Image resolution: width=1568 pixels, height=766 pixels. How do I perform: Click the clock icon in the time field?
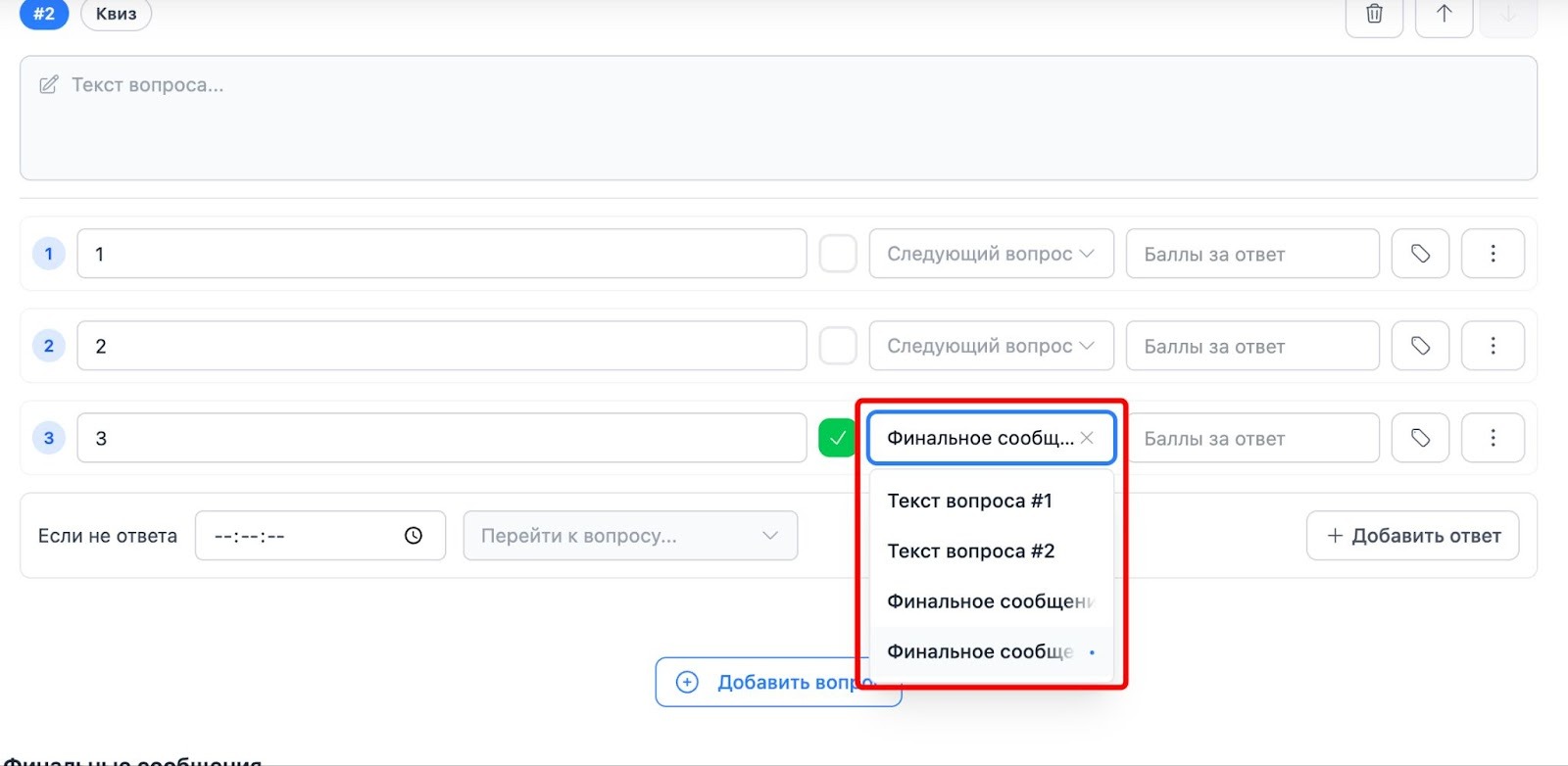(414, 536)
